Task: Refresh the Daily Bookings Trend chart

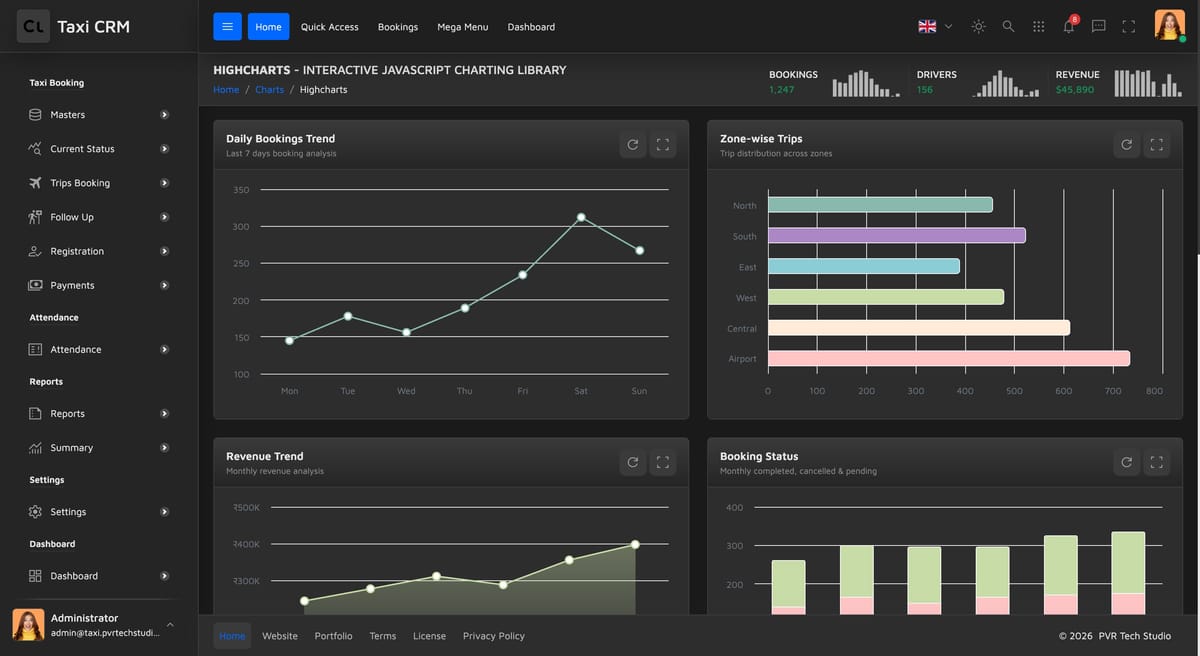Action: (632, 145)
